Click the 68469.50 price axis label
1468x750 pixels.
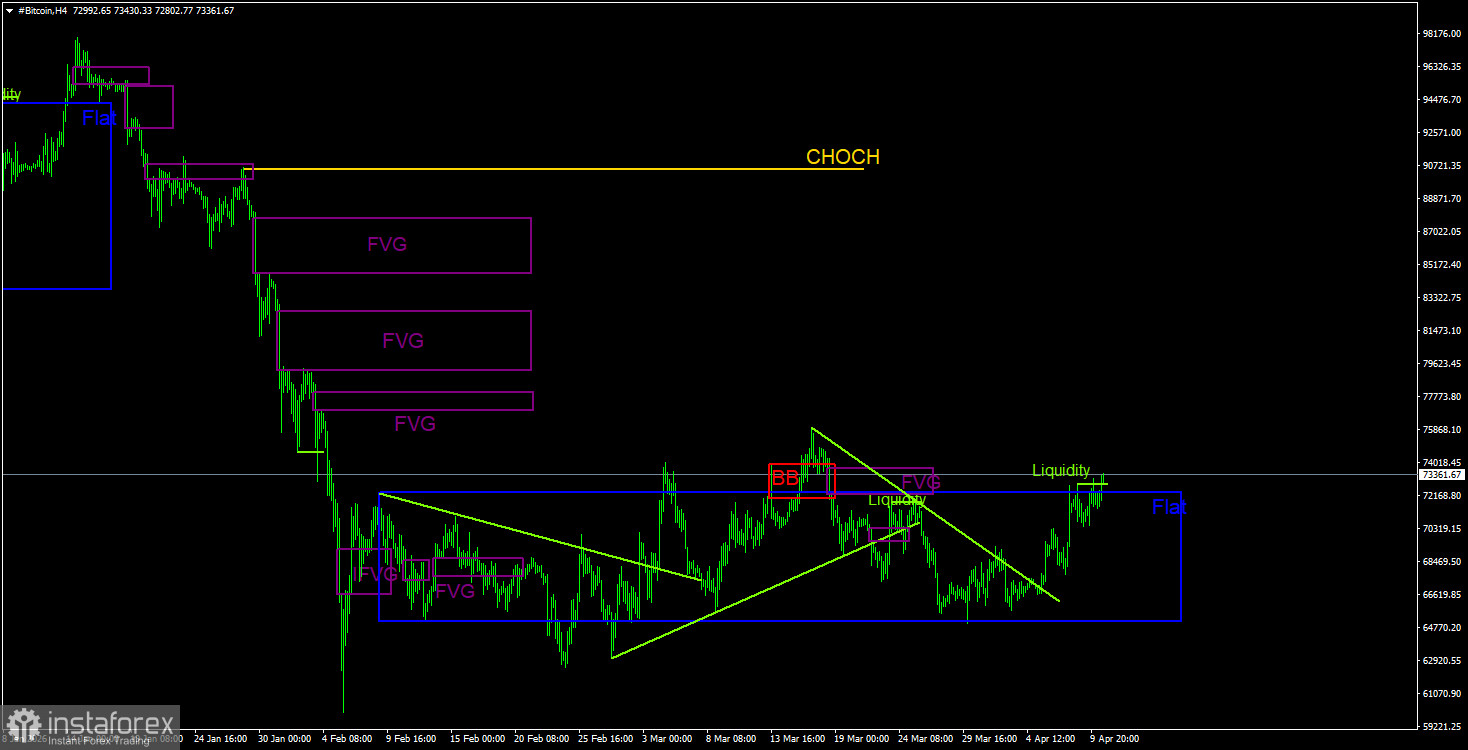point(1442,562)
